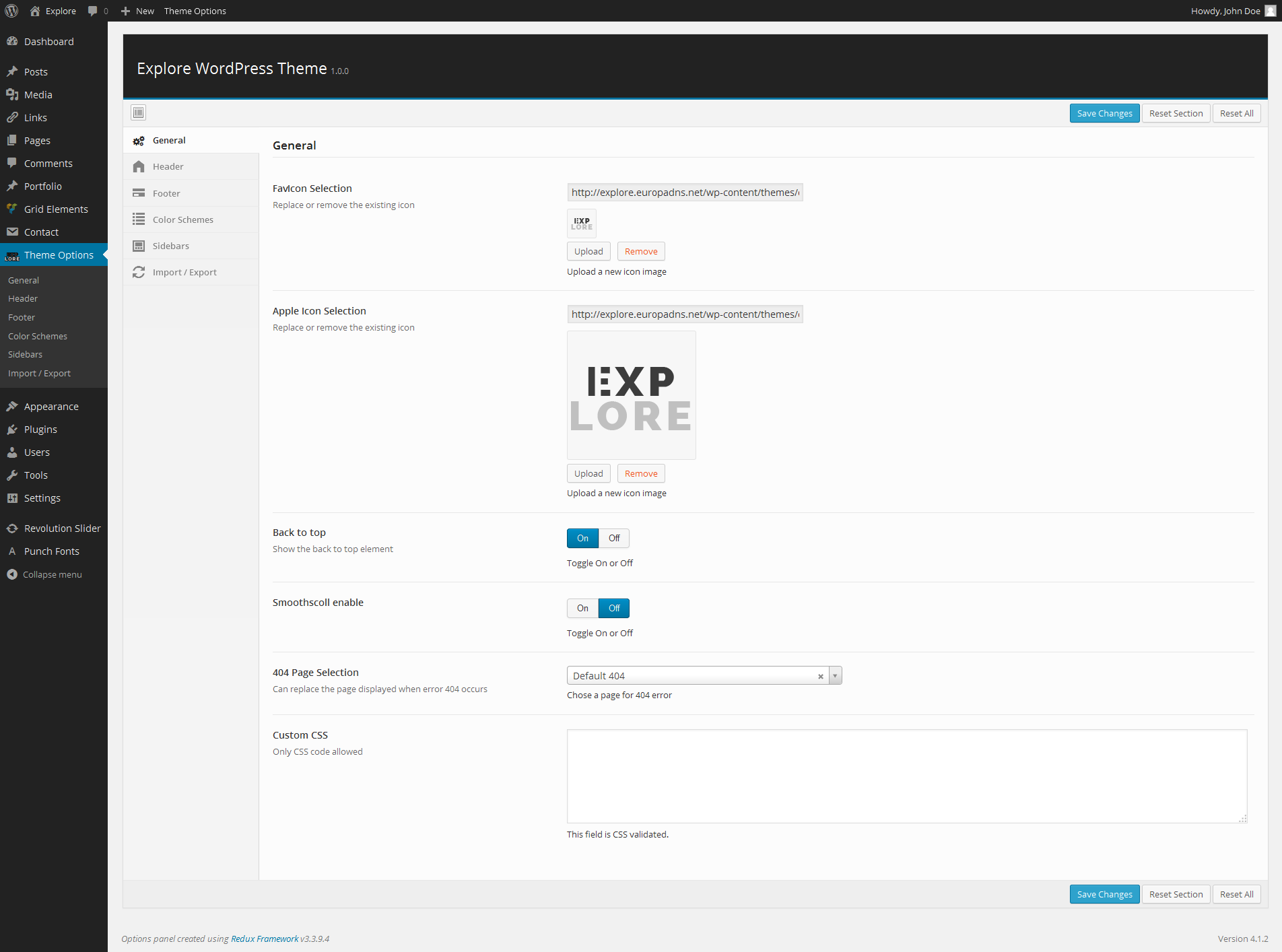The height and width of the screenshot is (952, 1282).
Task: Click the Revolution Slider refresh icon
Action: [12, 528]
